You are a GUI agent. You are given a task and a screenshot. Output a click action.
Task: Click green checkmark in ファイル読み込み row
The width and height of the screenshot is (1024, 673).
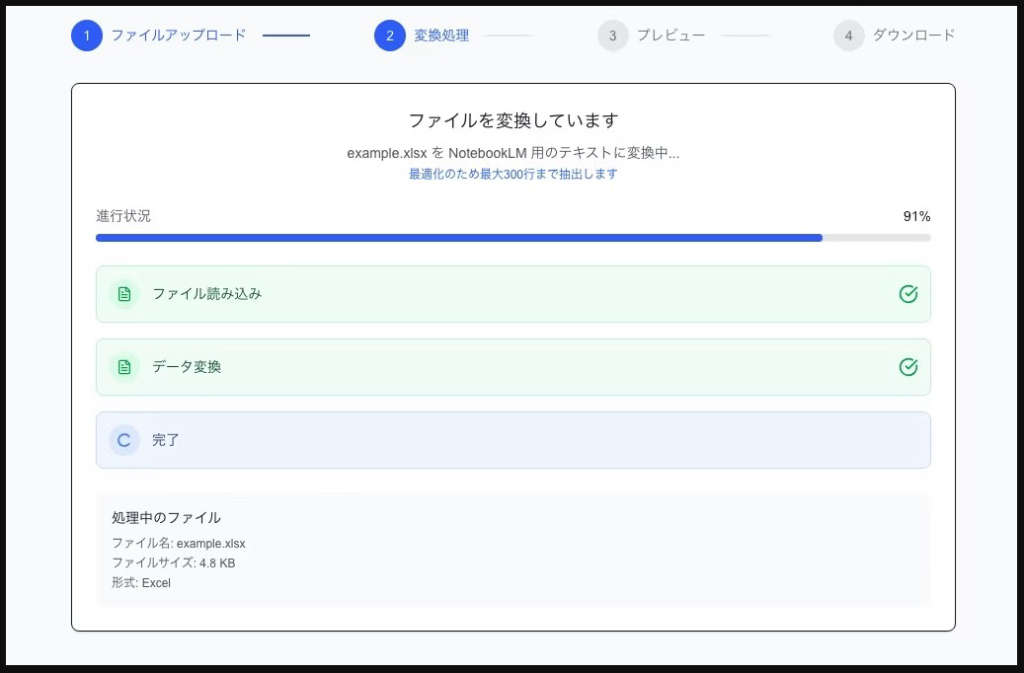pos(908,294)
